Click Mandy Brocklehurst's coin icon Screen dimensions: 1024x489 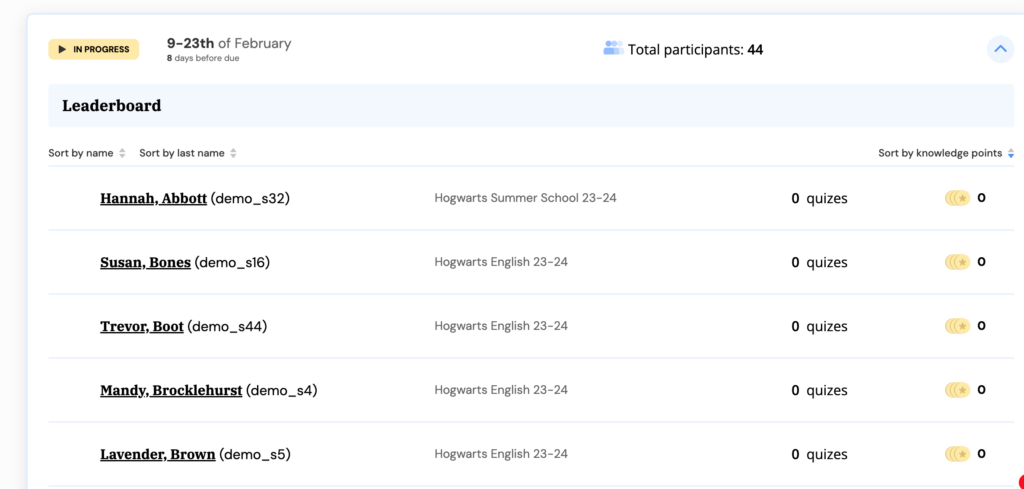point(957,390)
